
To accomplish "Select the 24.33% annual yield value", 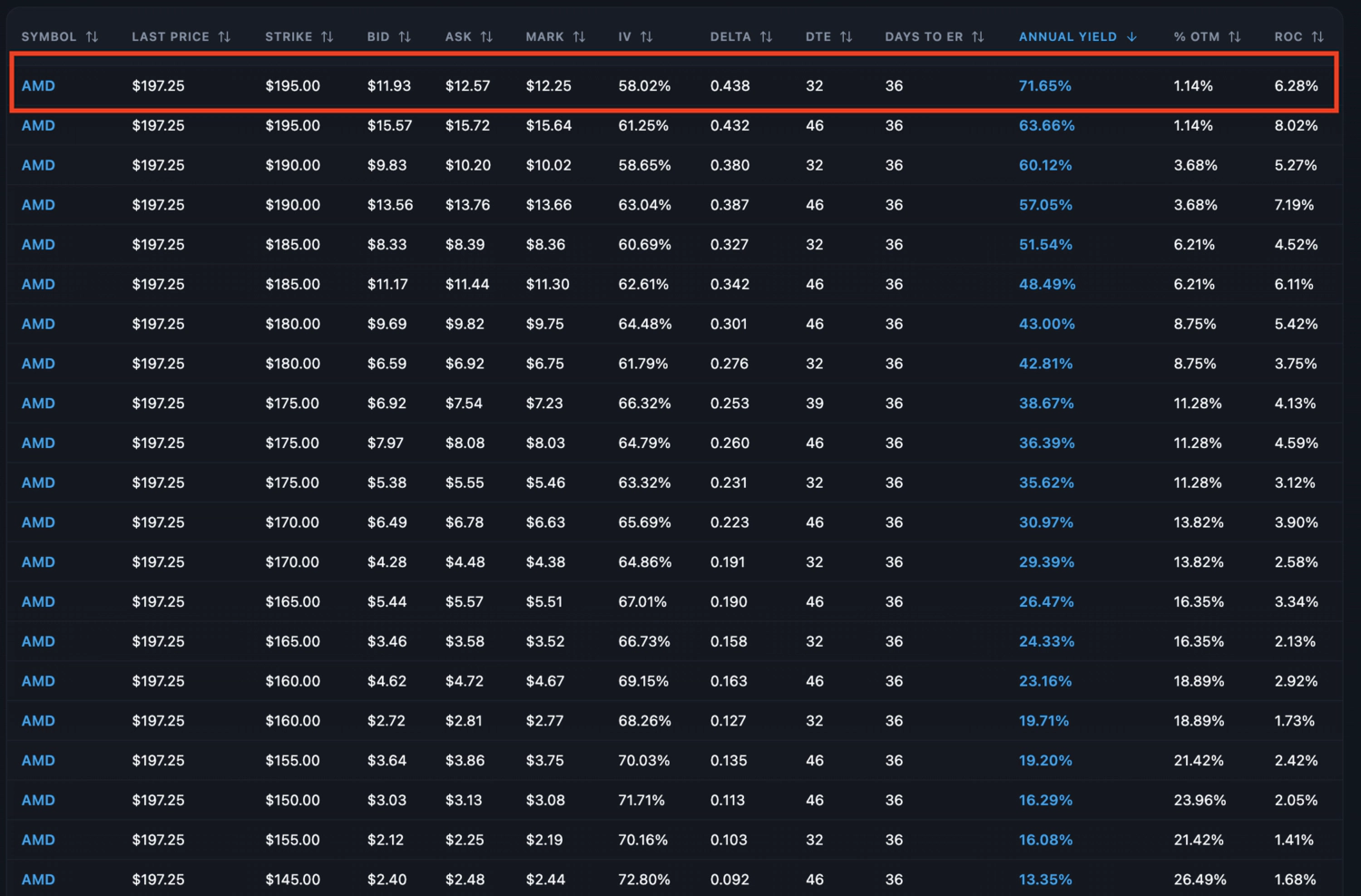I will (1046, 641).
